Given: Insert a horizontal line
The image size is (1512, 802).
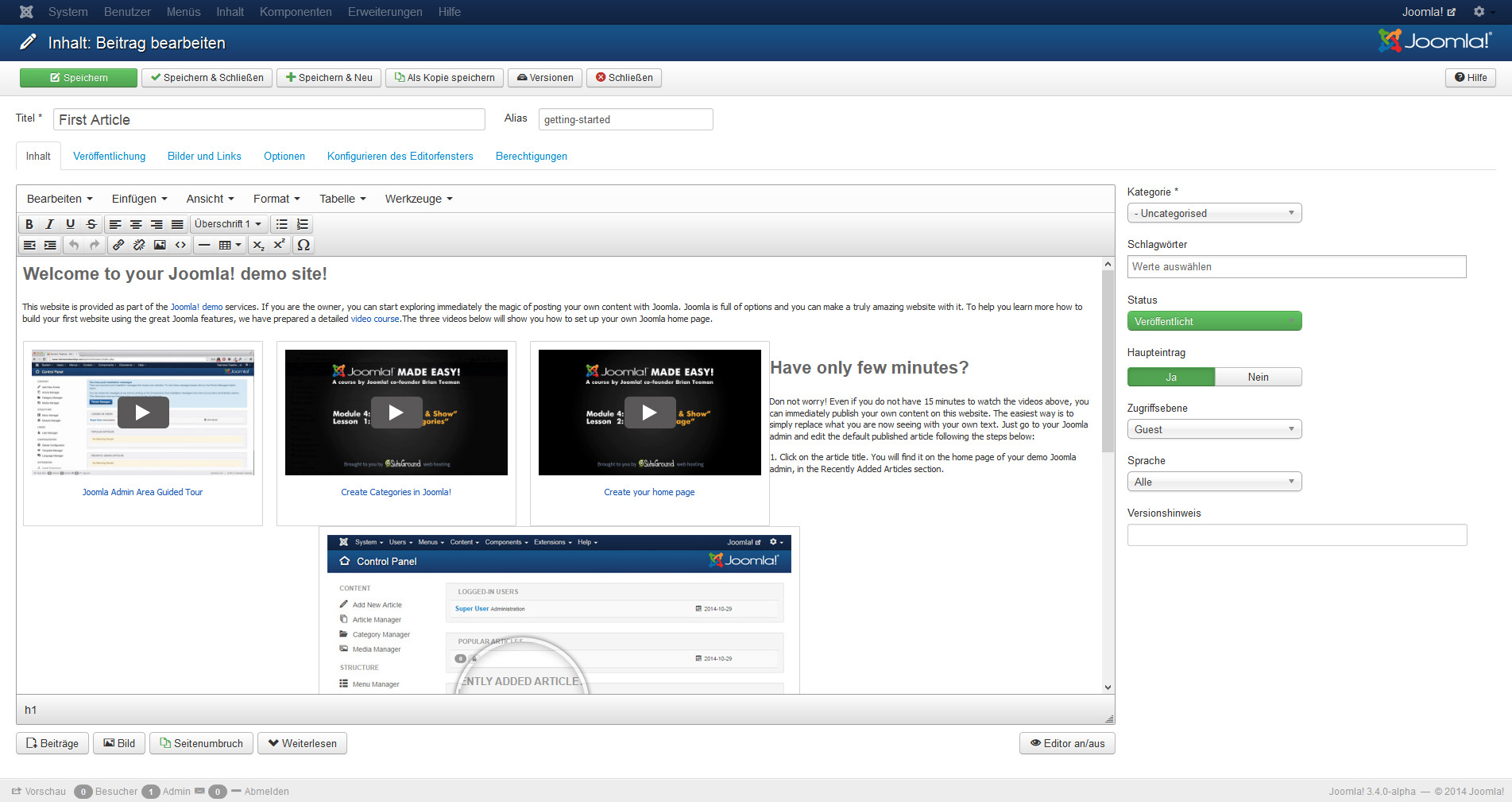Looking at the screenshot, I should [204, 245].
